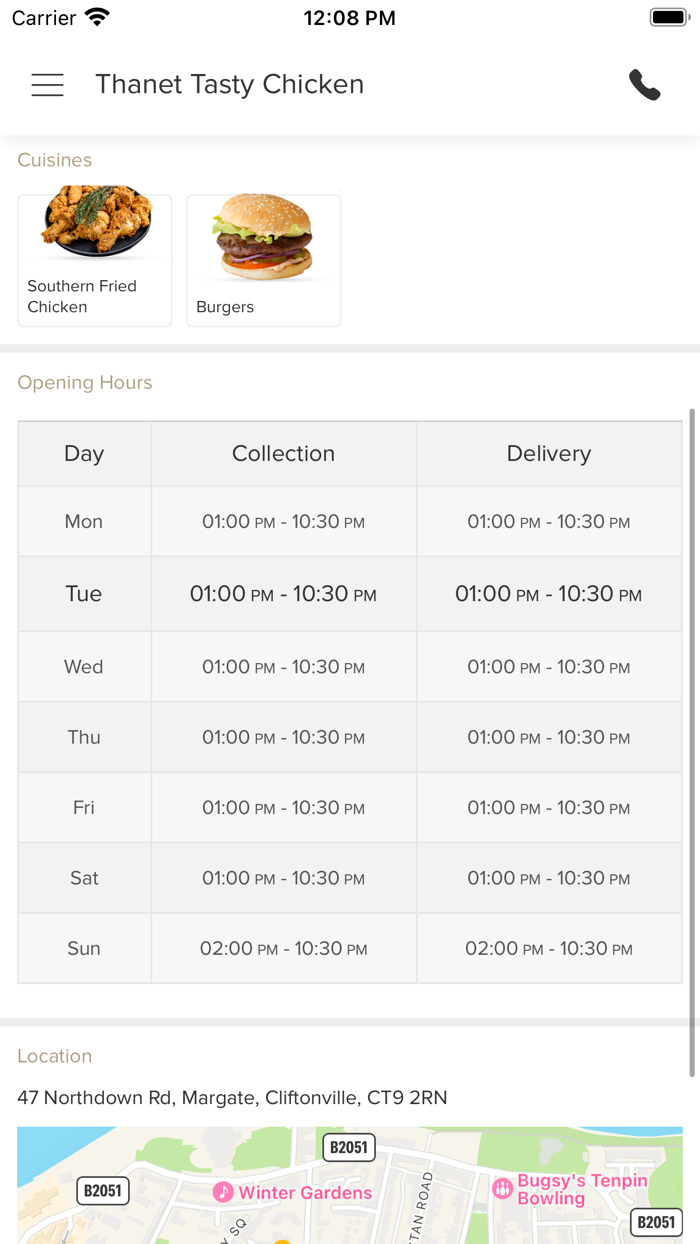
Task: Click Sunday's collection hours cell
Action: (283, 949)
